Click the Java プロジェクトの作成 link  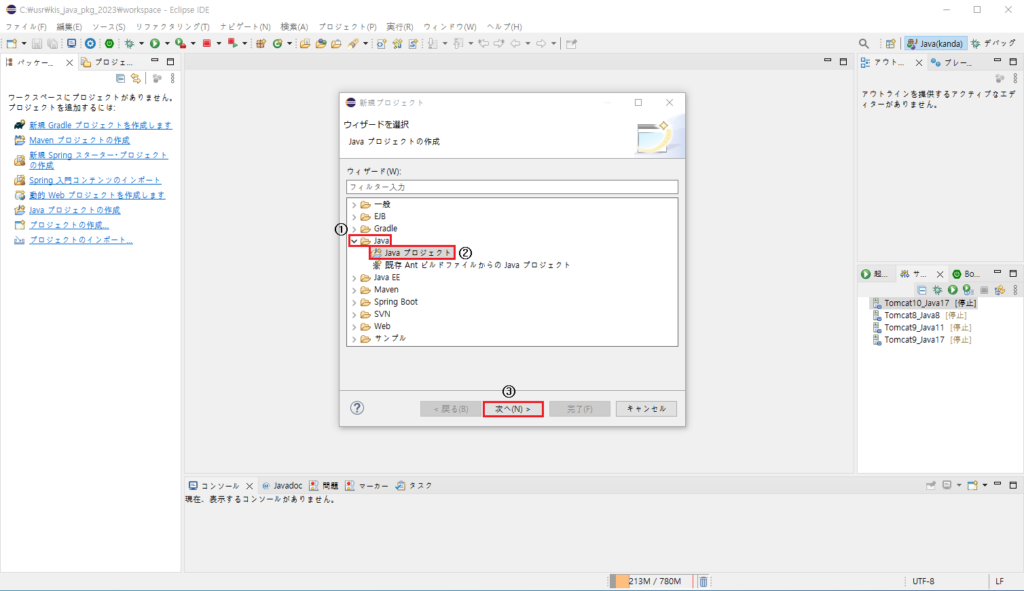(74, 210)
